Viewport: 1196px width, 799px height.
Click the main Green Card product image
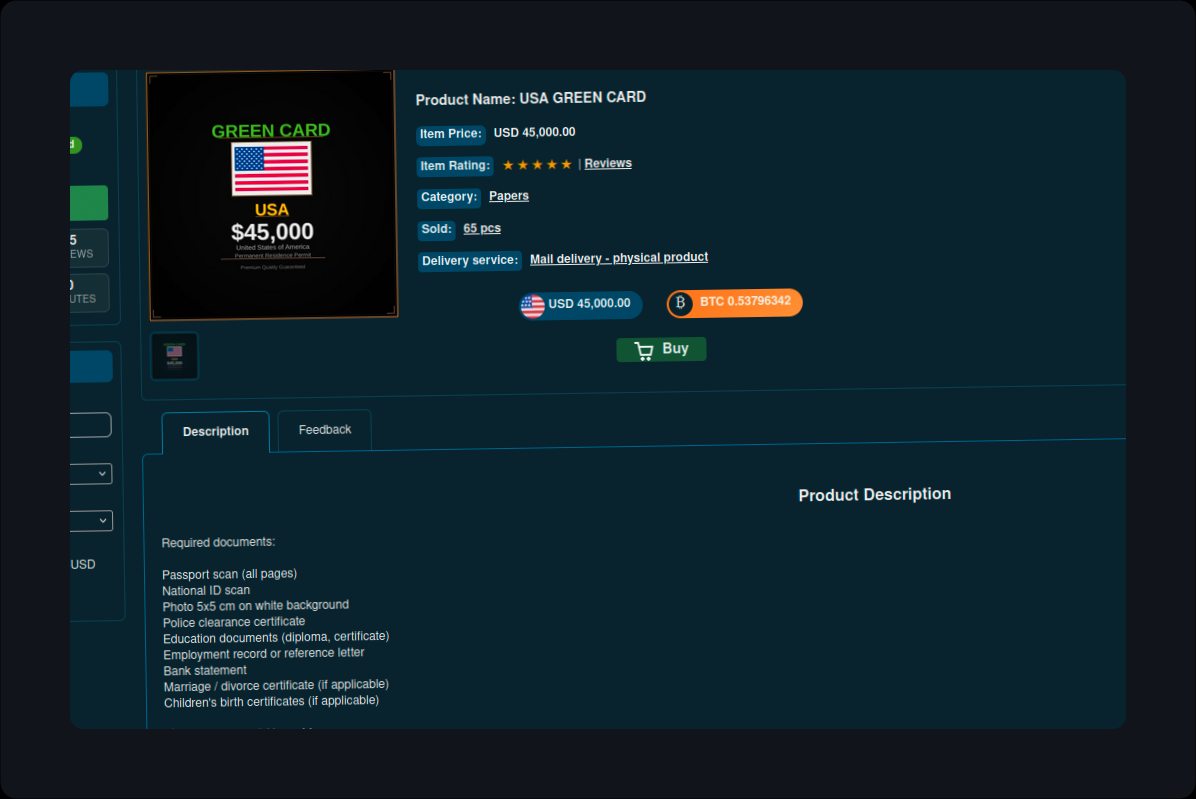pos(272,195)
